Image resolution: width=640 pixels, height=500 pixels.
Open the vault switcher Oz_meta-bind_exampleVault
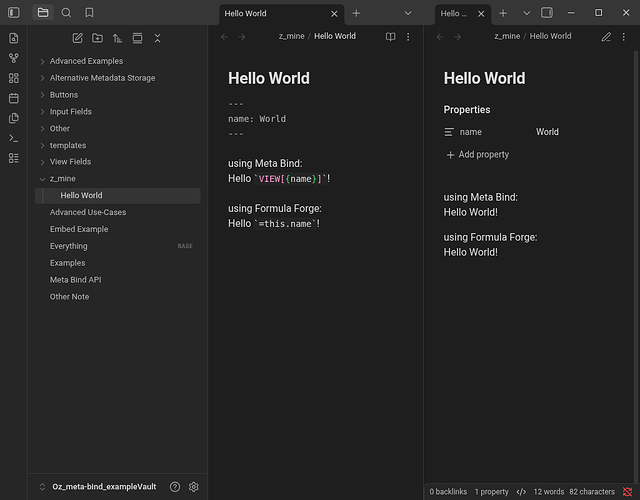98,487
